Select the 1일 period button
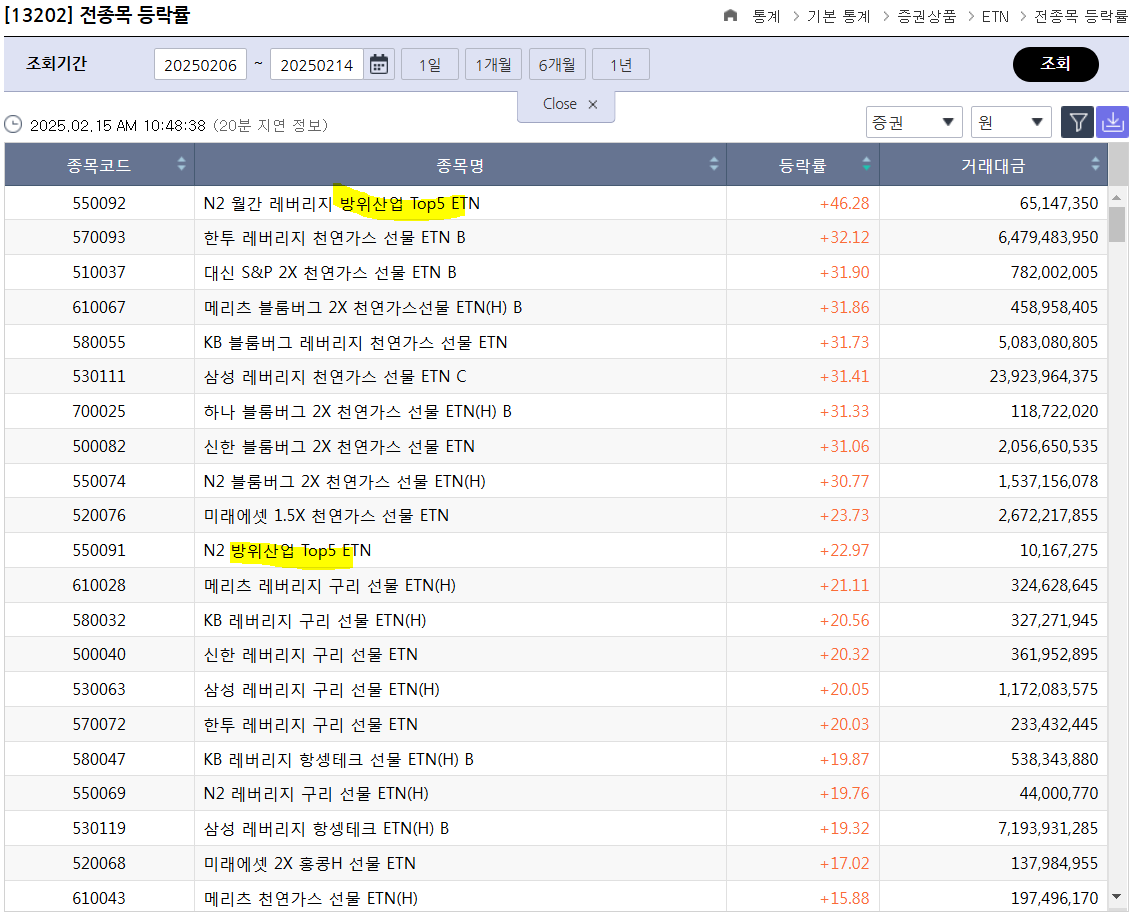Viewport: 1133px width, 913px height. pos(429,65)
